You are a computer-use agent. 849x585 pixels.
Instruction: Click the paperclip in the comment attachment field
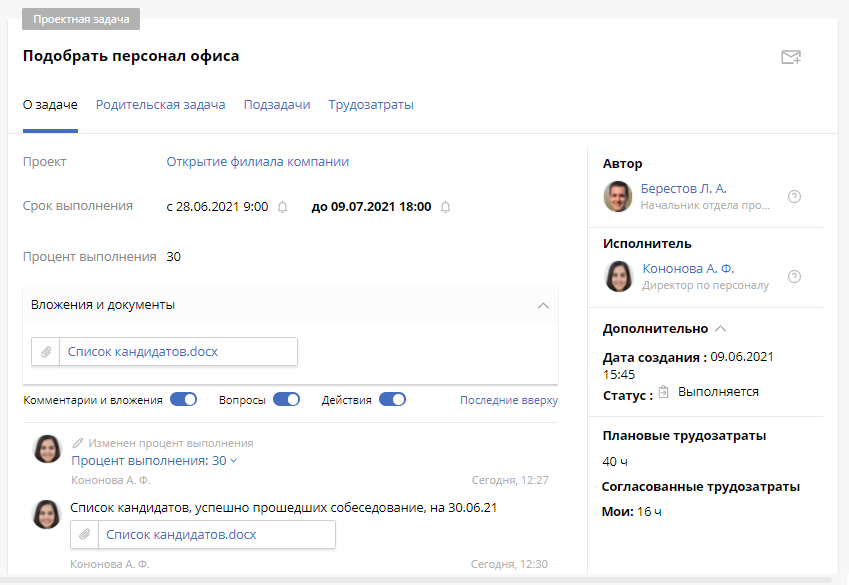tap(85, 535)
